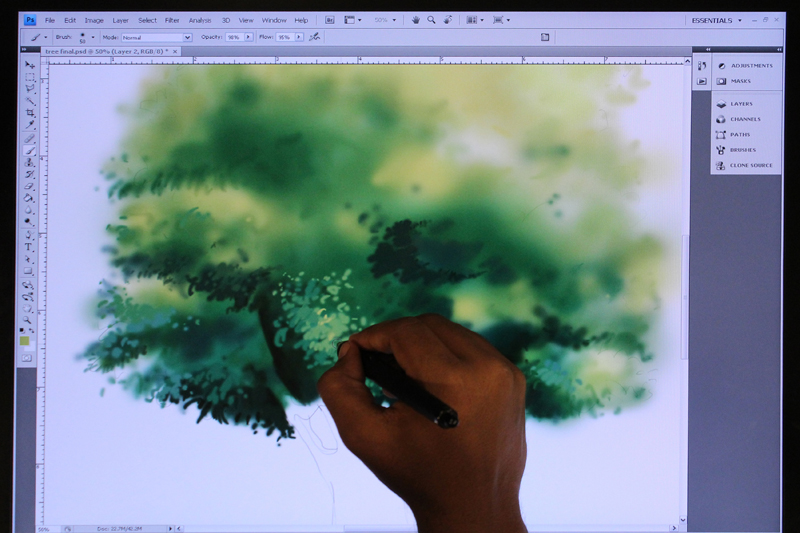Open the Flow slider arrow
The image size is (800, 533).
pyautogui.click(x=299, y=37)
